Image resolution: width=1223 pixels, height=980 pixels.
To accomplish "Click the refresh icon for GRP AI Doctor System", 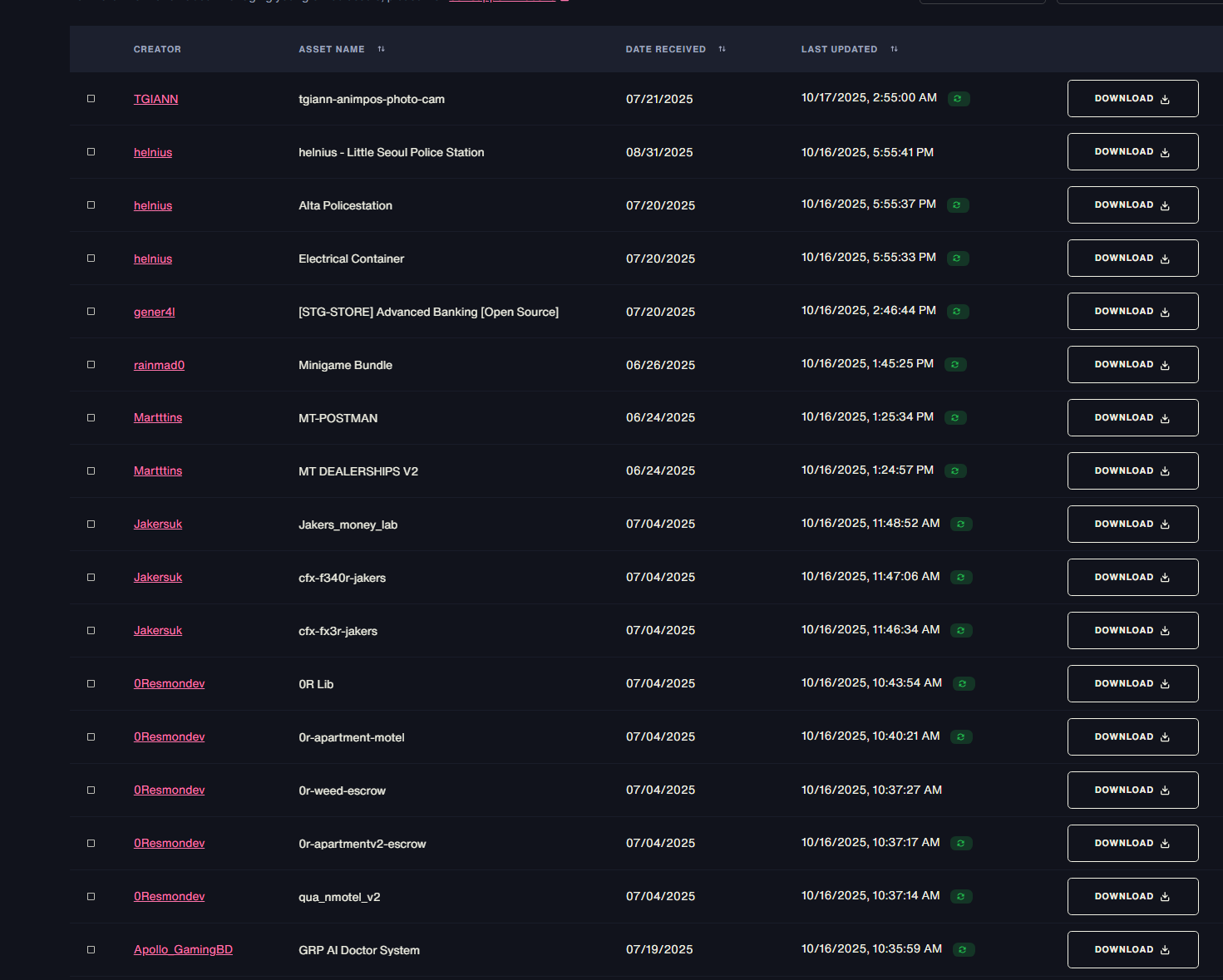I will coord(964,950).
